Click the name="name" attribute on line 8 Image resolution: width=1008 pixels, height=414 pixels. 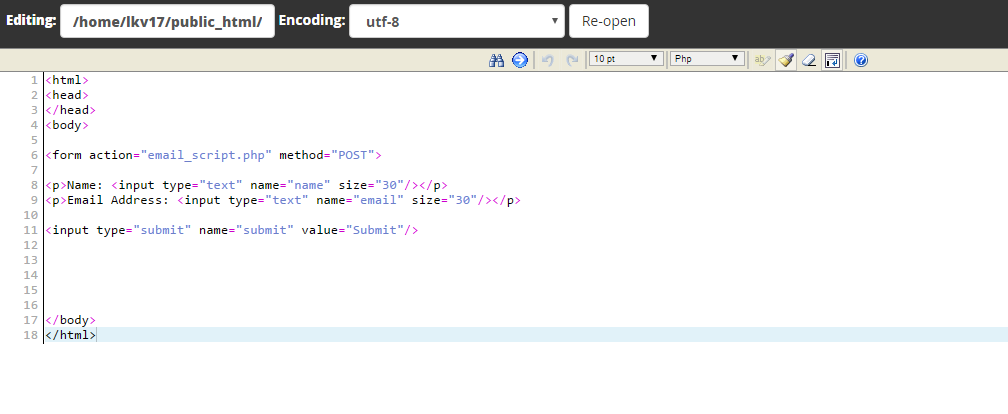click(291, 185)
